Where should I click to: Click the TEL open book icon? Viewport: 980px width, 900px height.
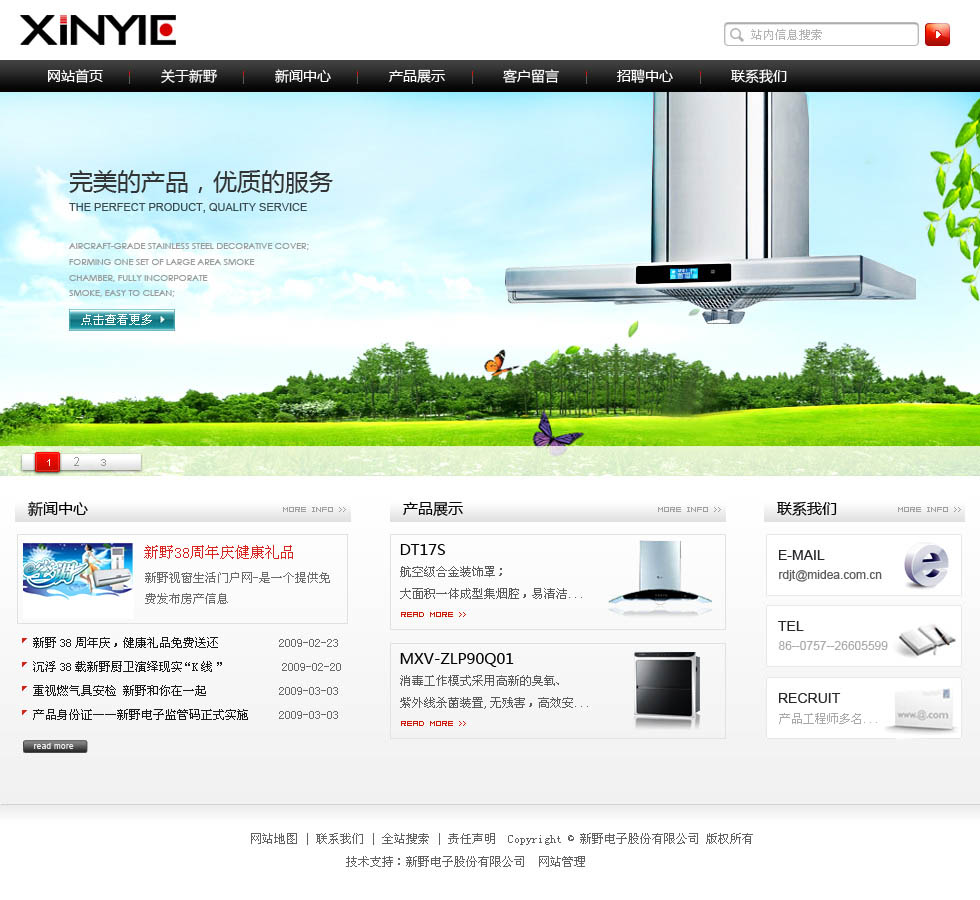924,638
